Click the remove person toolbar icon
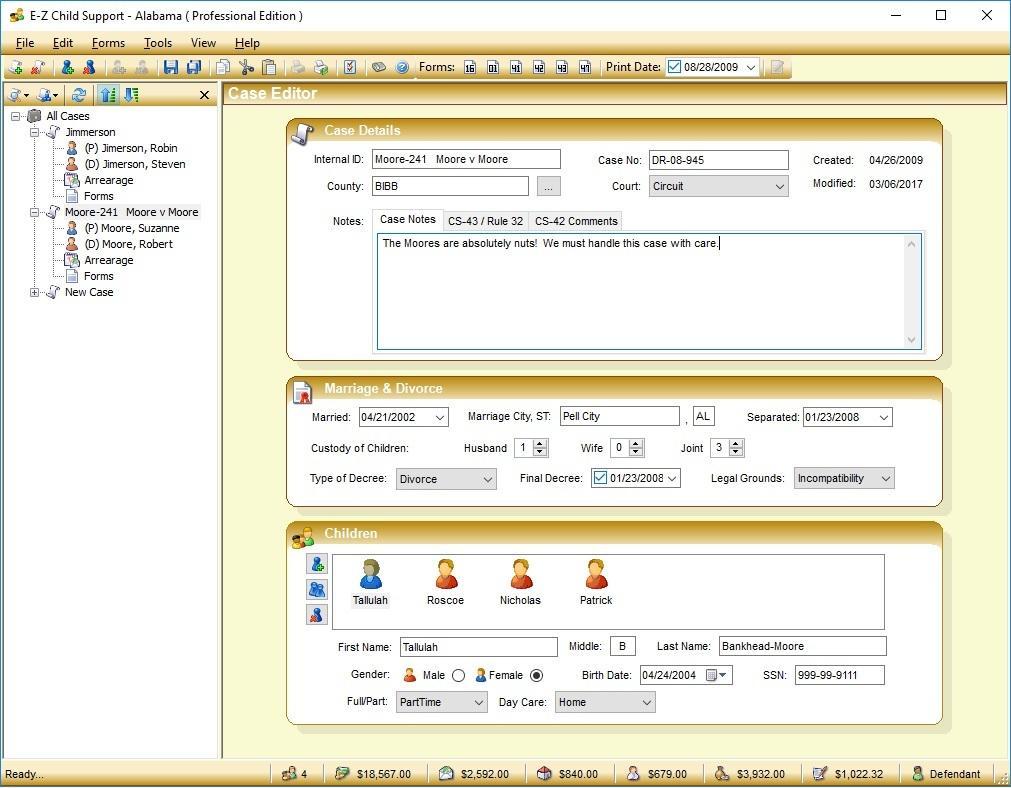The width and height of the screenshot is (1011, 788). pyautogui.click(x=89, y=67)
